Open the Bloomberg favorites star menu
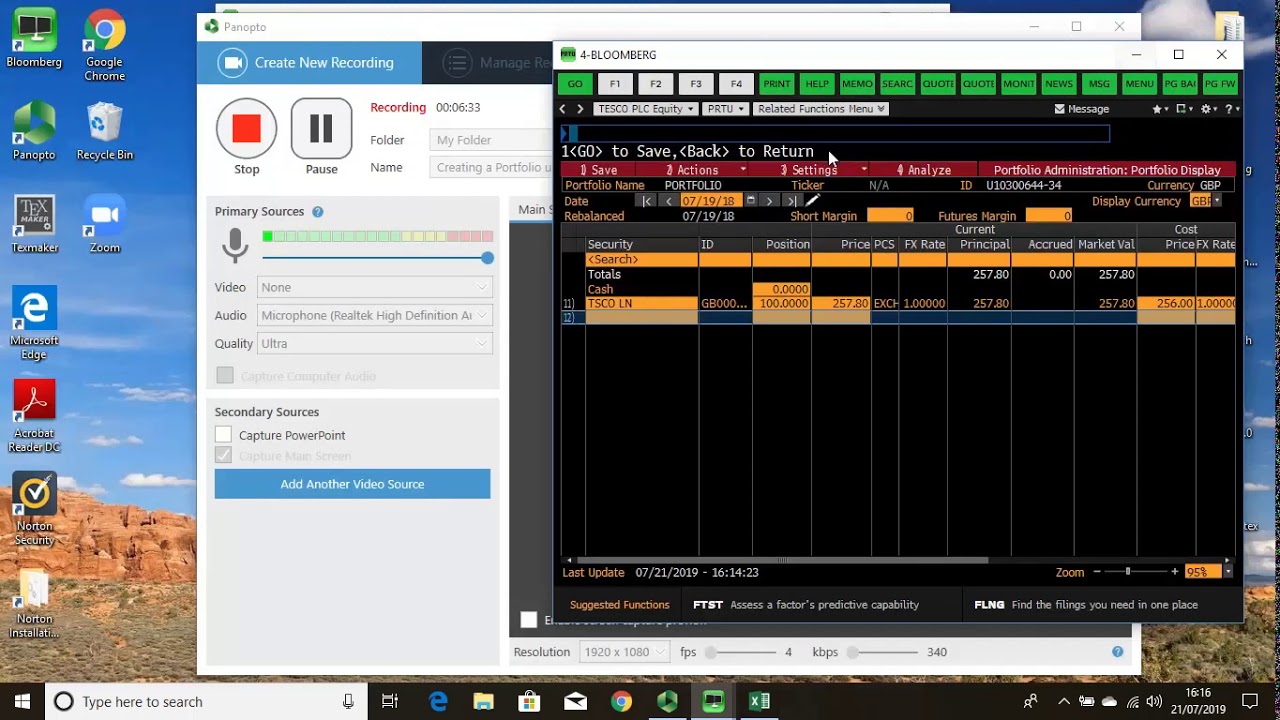The width and height of the screenshot is (1280, 720). point(1160,109)
